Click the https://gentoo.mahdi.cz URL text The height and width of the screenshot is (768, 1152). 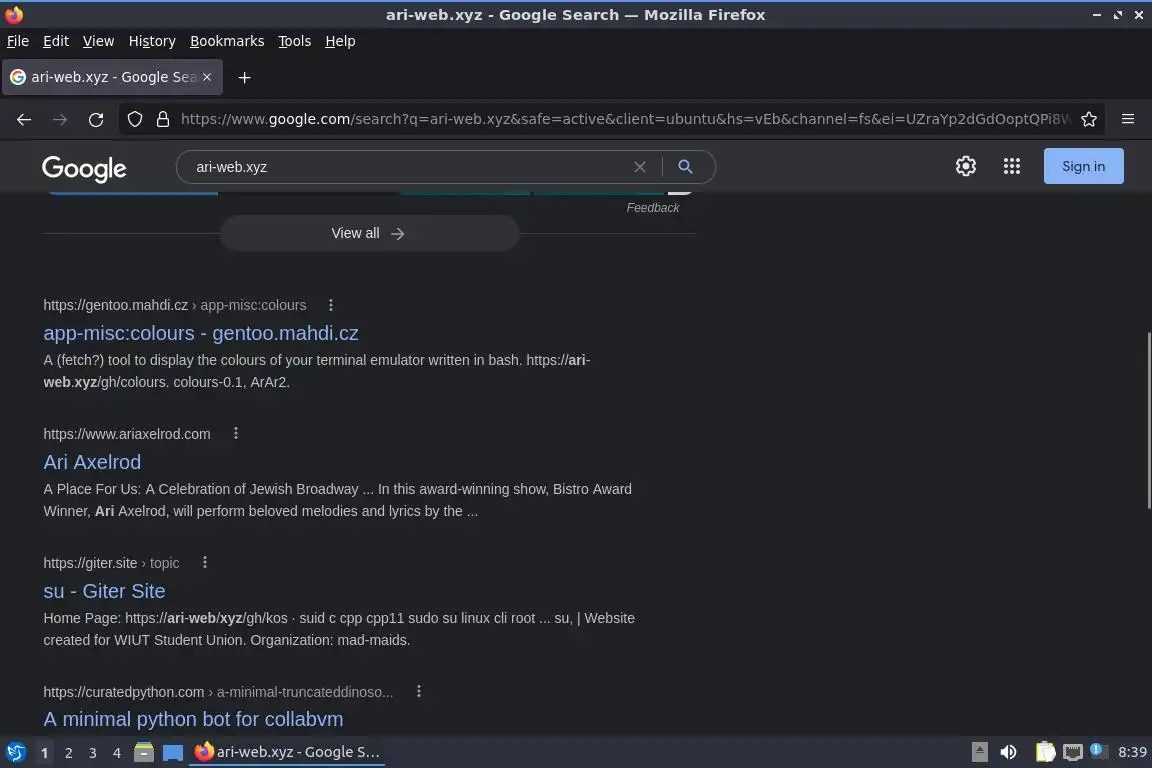[x=115, y=305]
